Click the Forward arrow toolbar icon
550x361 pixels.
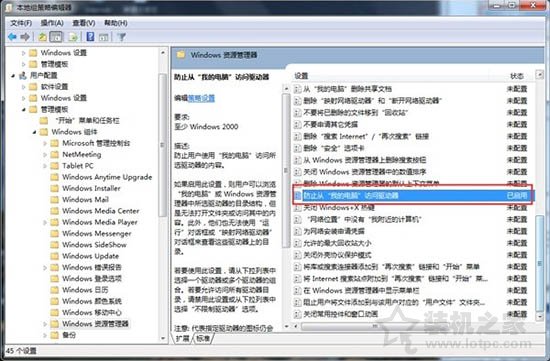click(x=25, y=37)
